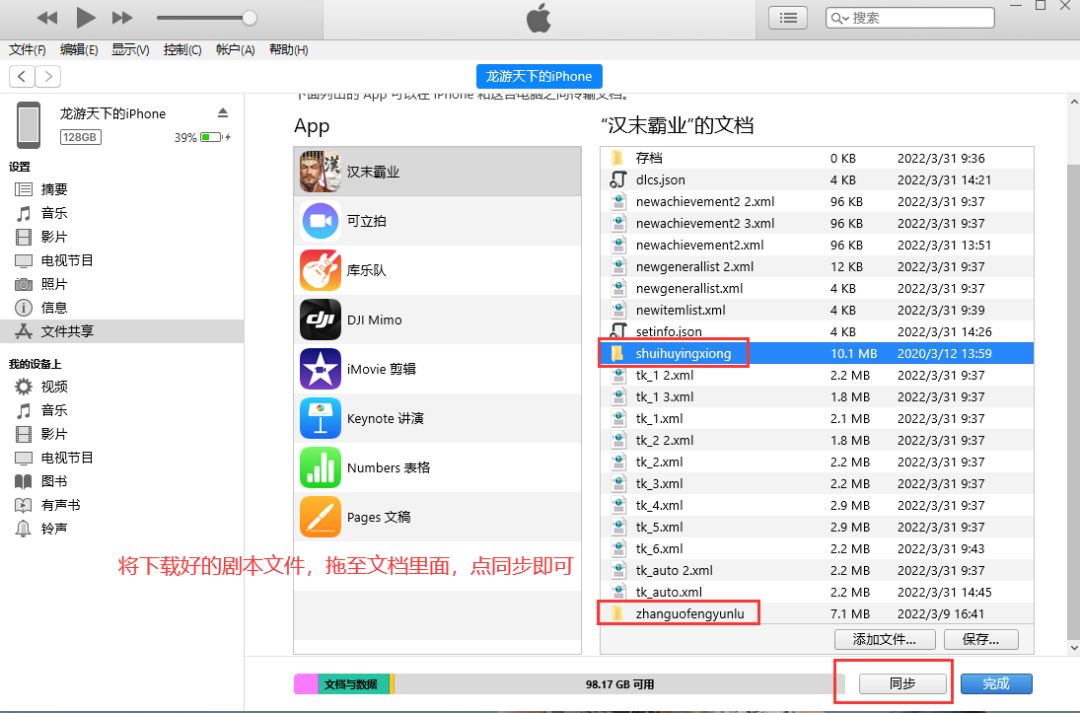Select the 汉末霸业 app icon
1080x713 pixels.
(320, 172)
